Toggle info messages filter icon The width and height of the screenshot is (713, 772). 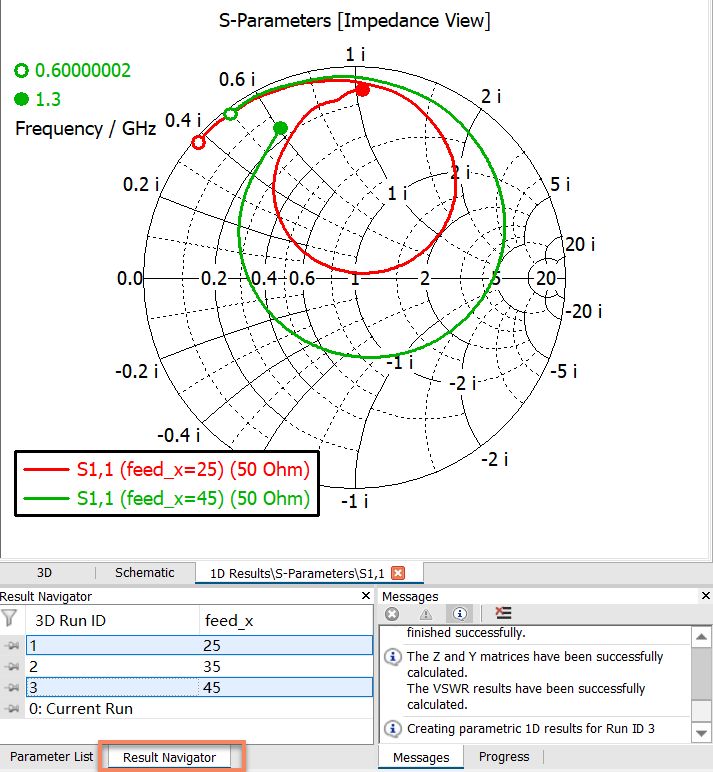[459, 613]
